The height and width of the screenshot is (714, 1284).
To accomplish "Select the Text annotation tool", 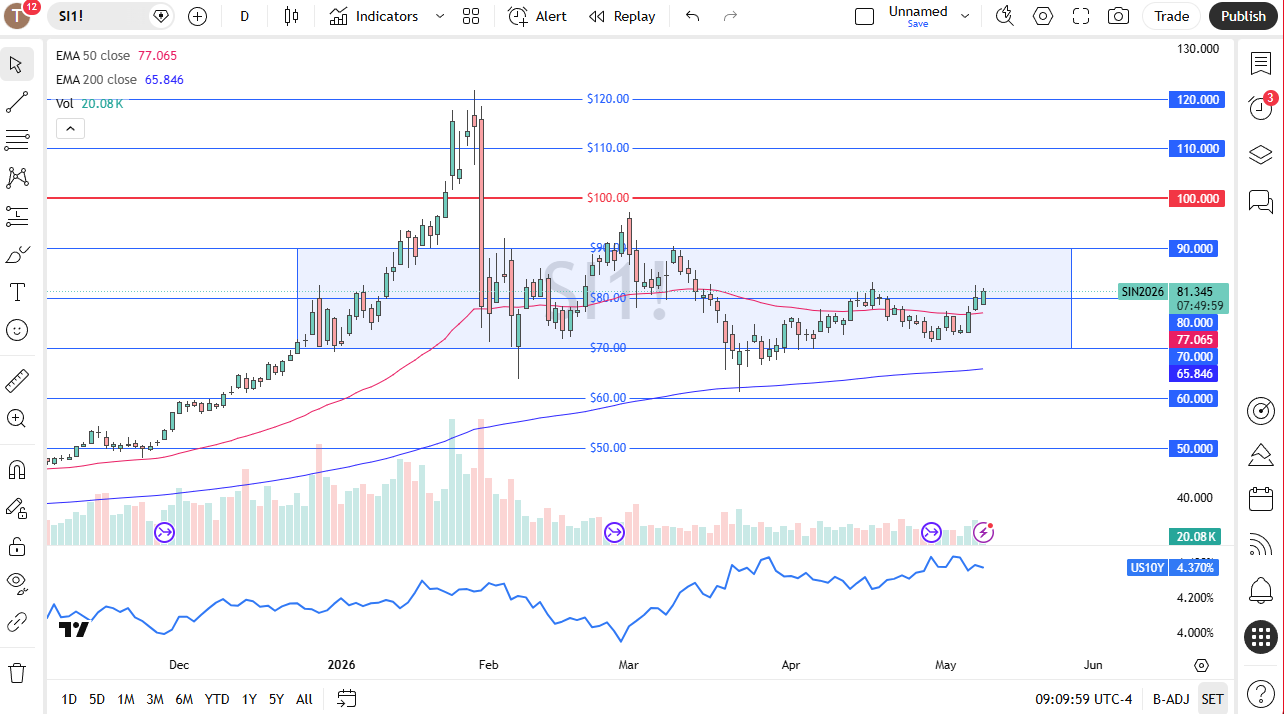I will (16, 292).
